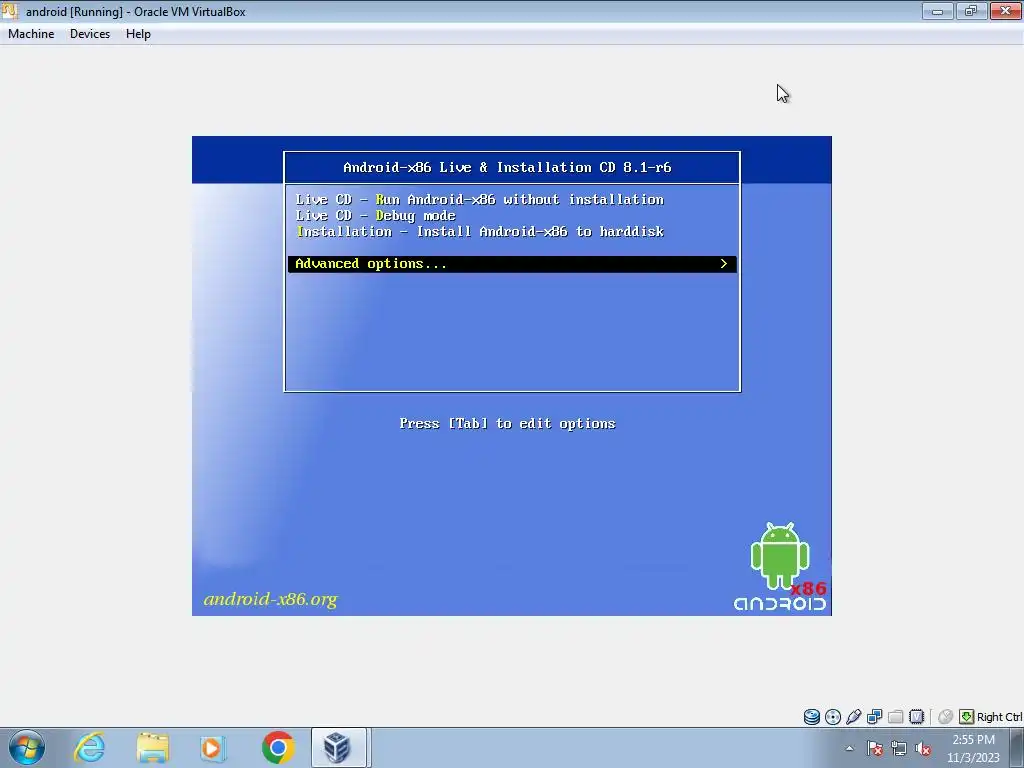Minimize the VirtualBox window
The width and height of the screenshot is (1024, 768).
coord(937,11)
